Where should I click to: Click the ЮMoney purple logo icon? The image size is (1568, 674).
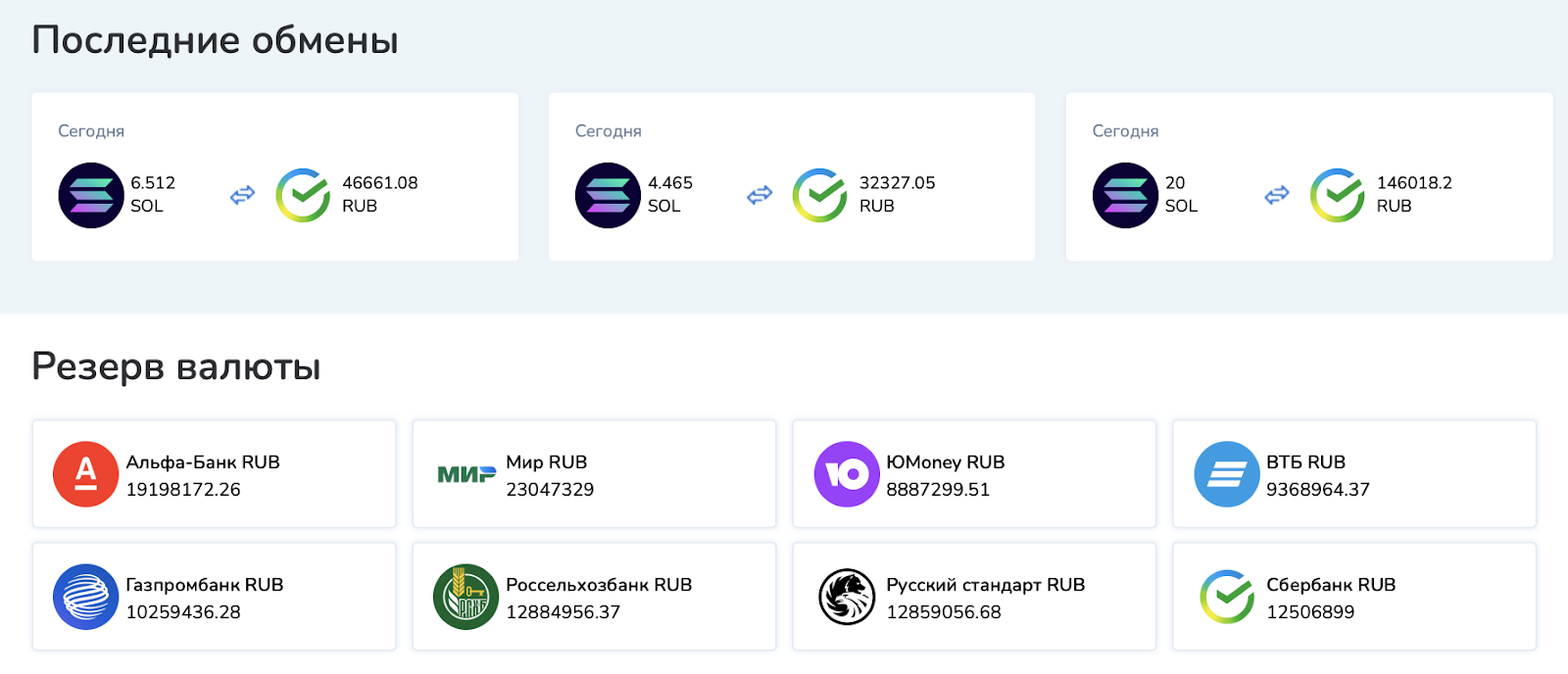click(x=847, y=474)
